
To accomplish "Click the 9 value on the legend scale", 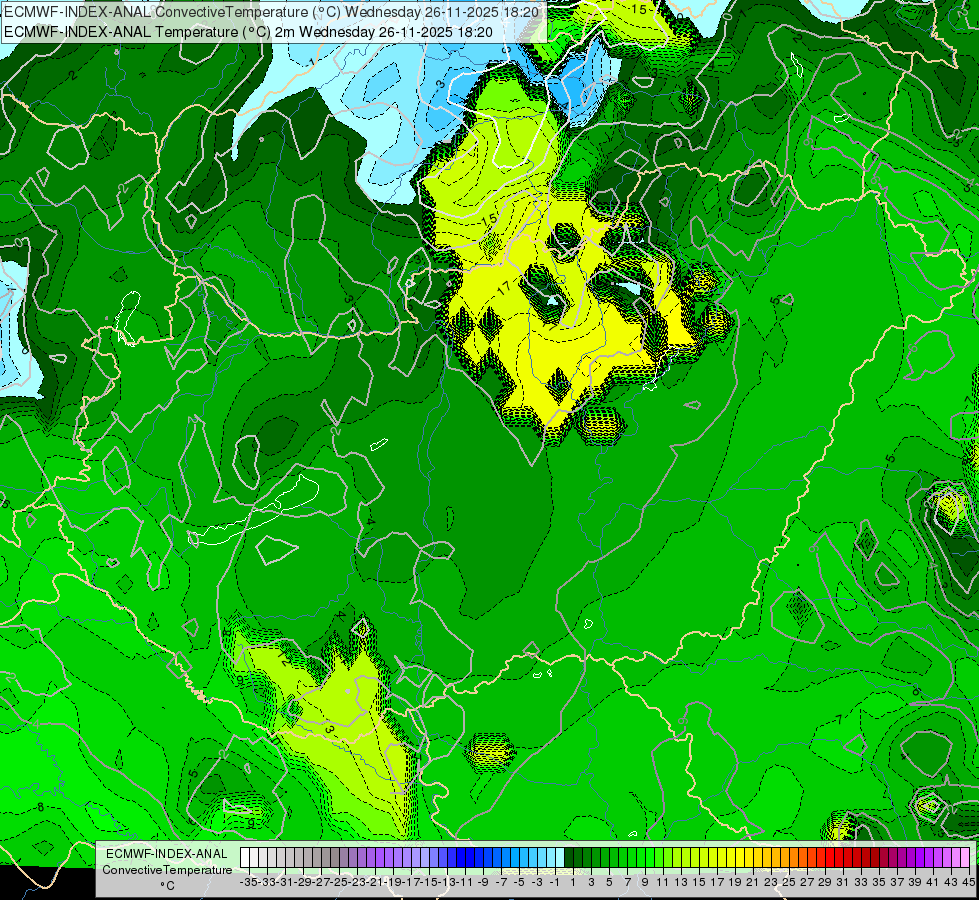I will (x=645, y=882).
